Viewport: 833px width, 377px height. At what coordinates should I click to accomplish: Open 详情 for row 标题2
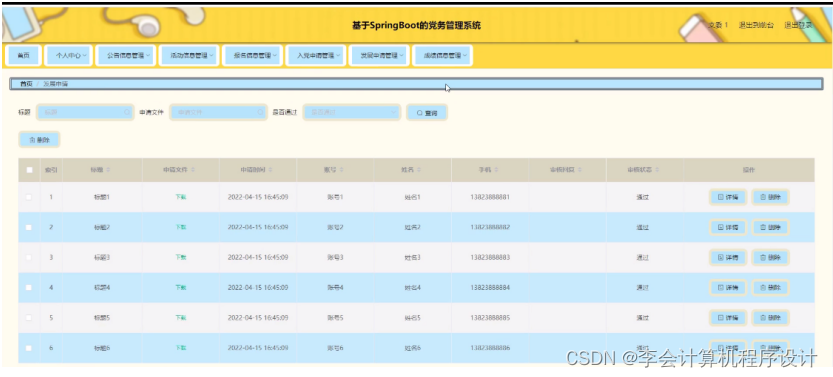point(728,227)
